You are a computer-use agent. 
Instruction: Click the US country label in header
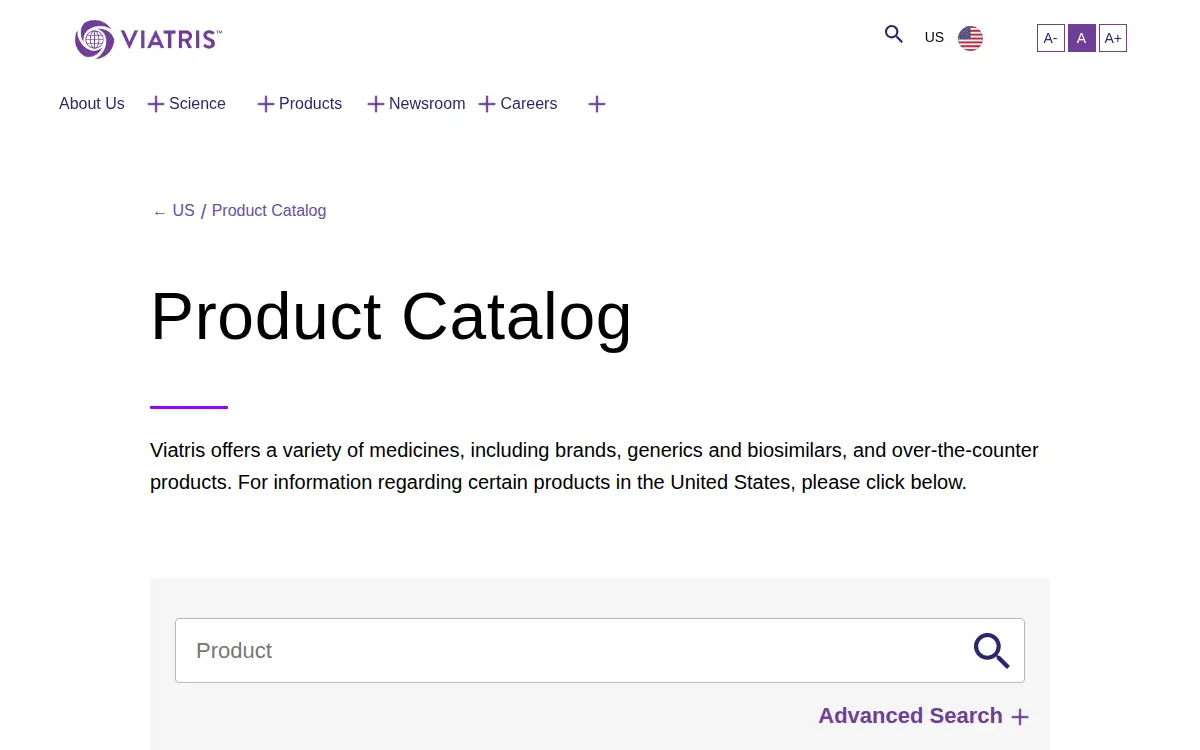(x=934, y=37)
